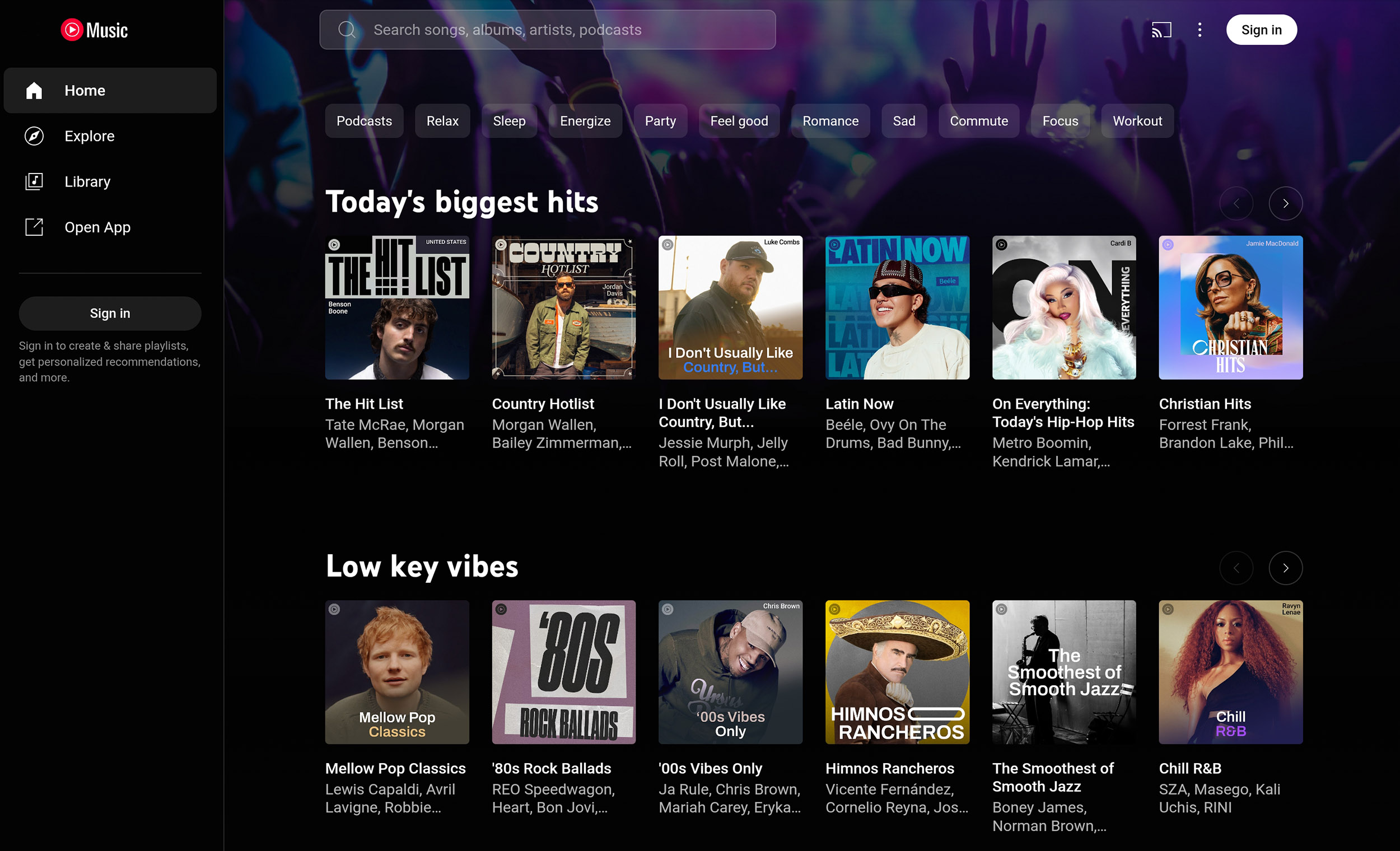Select the Podcasts filter chip

tap(363, 120)
